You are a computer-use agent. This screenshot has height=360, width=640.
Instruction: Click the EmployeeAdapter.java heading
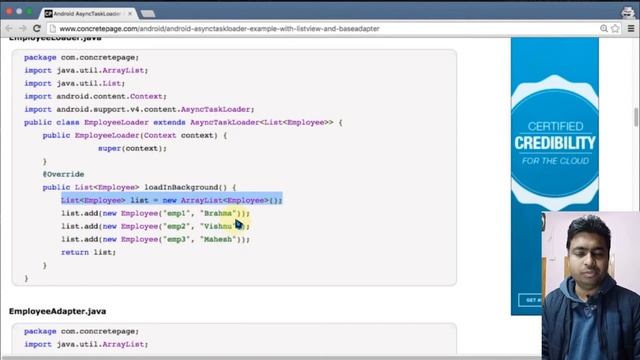[x=58, y=311]
